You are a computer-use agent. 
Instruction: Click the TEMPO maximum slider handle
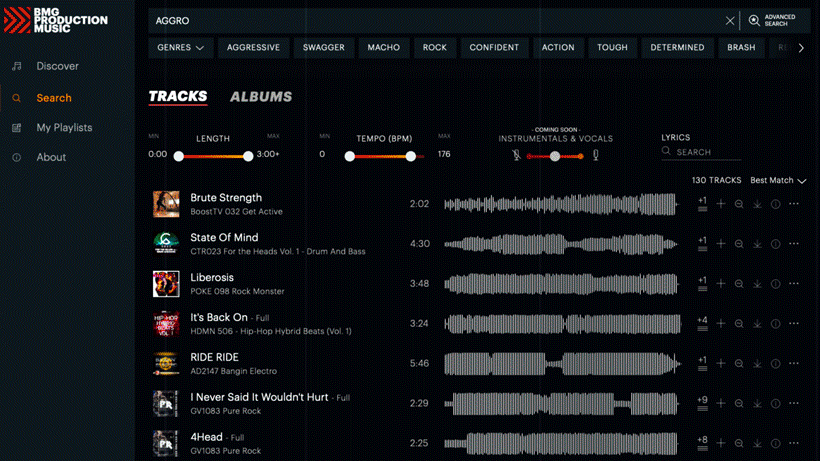411,156
